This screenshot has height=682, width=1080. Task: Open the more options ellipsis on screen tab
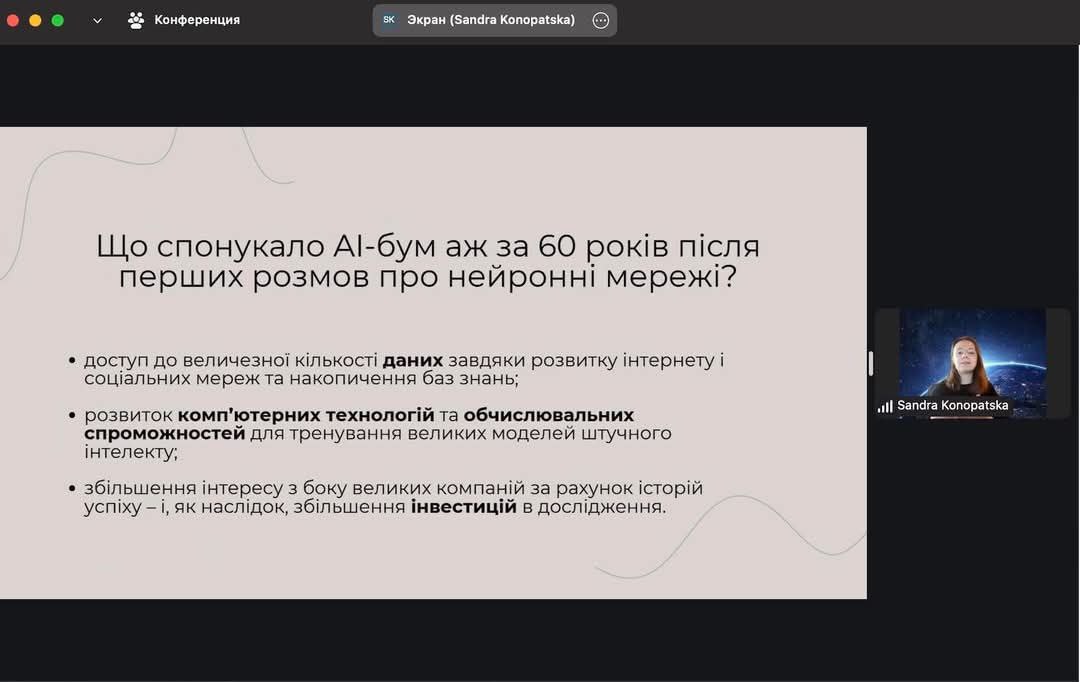tap(601, 20)
